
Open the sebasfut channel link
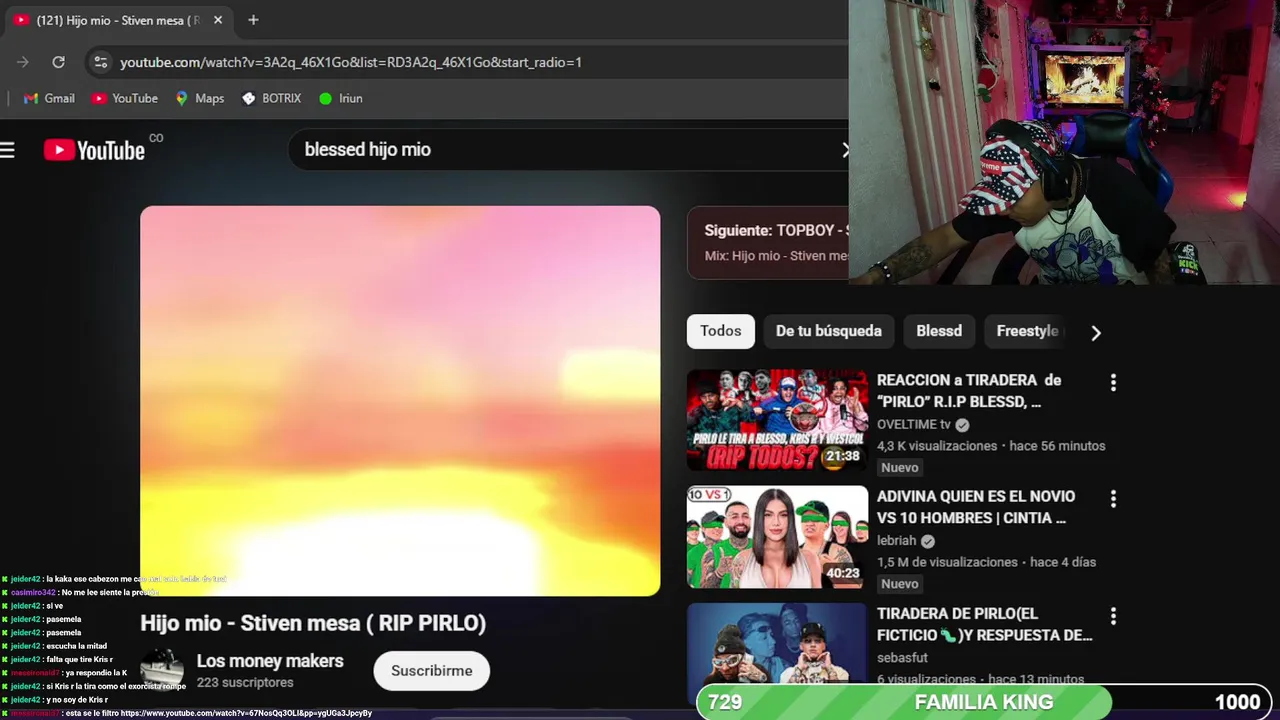pos(902,657)
